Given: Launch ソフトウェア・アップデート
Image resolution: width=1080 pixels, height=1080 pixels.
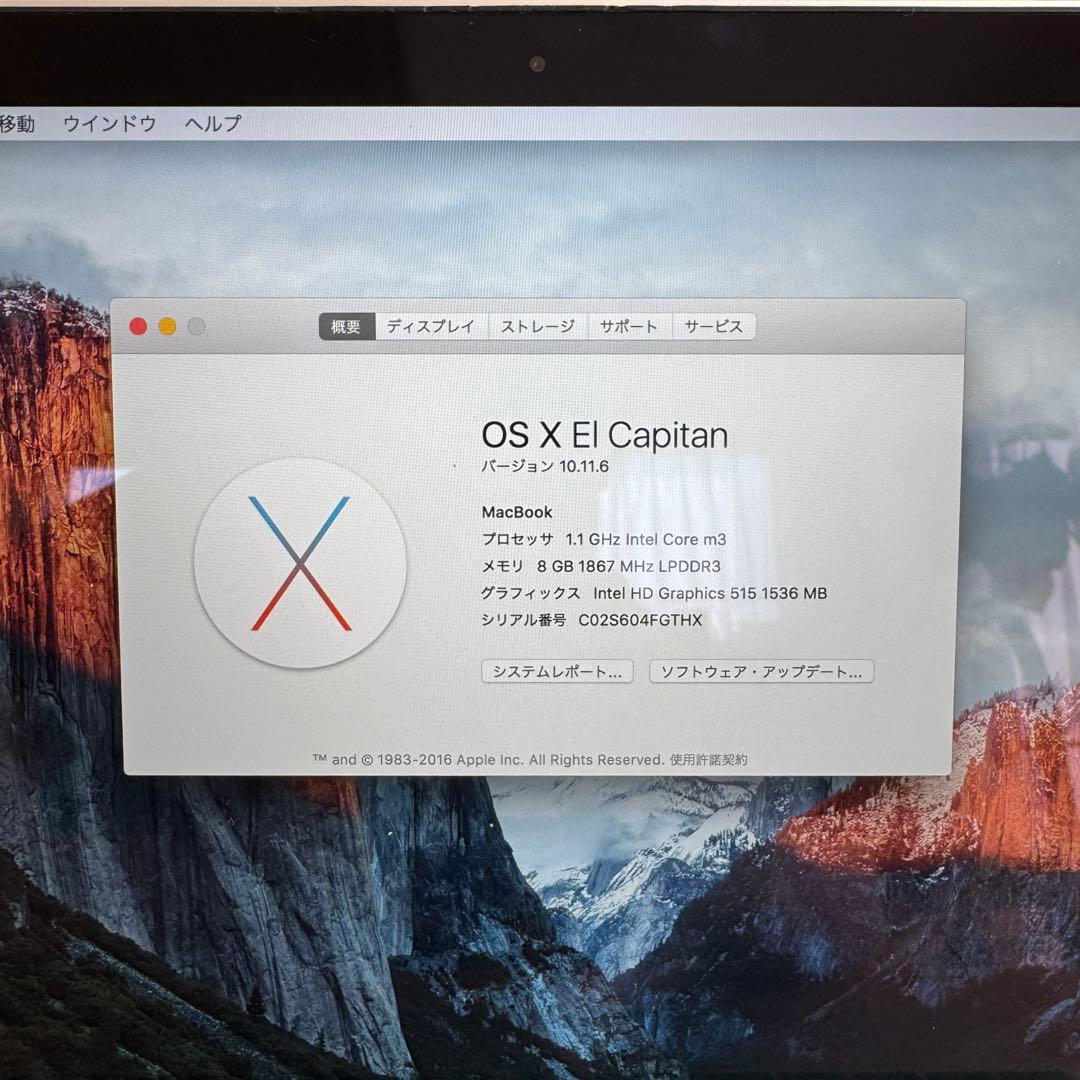Looking at the screenshot, I should tap(760, 671).
